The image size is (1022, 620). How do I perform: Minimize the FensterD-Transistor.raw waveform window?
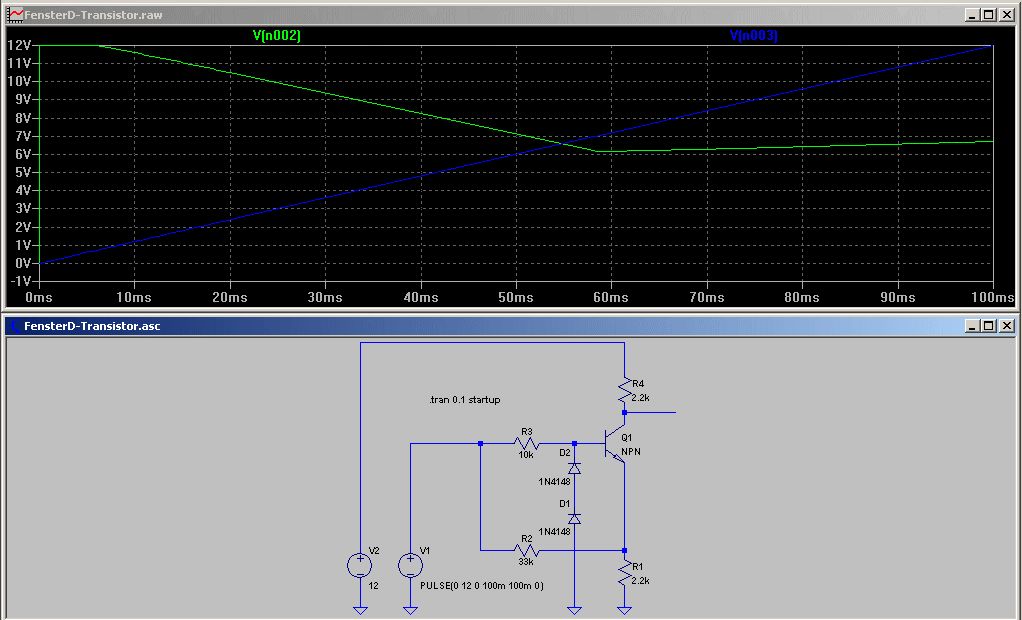pos(972,14)
